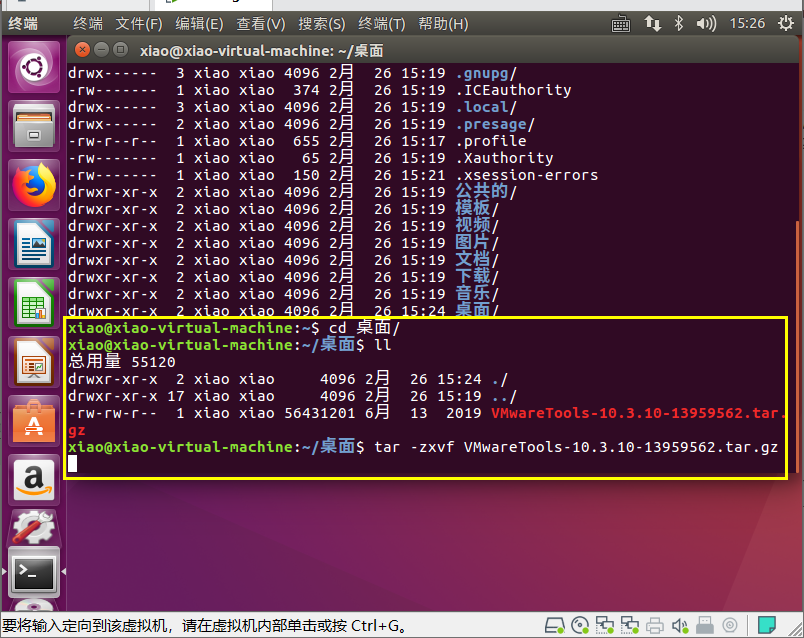Click VMware USB device status icon
The image size is (804, 638).
click(x=705, y=625)
